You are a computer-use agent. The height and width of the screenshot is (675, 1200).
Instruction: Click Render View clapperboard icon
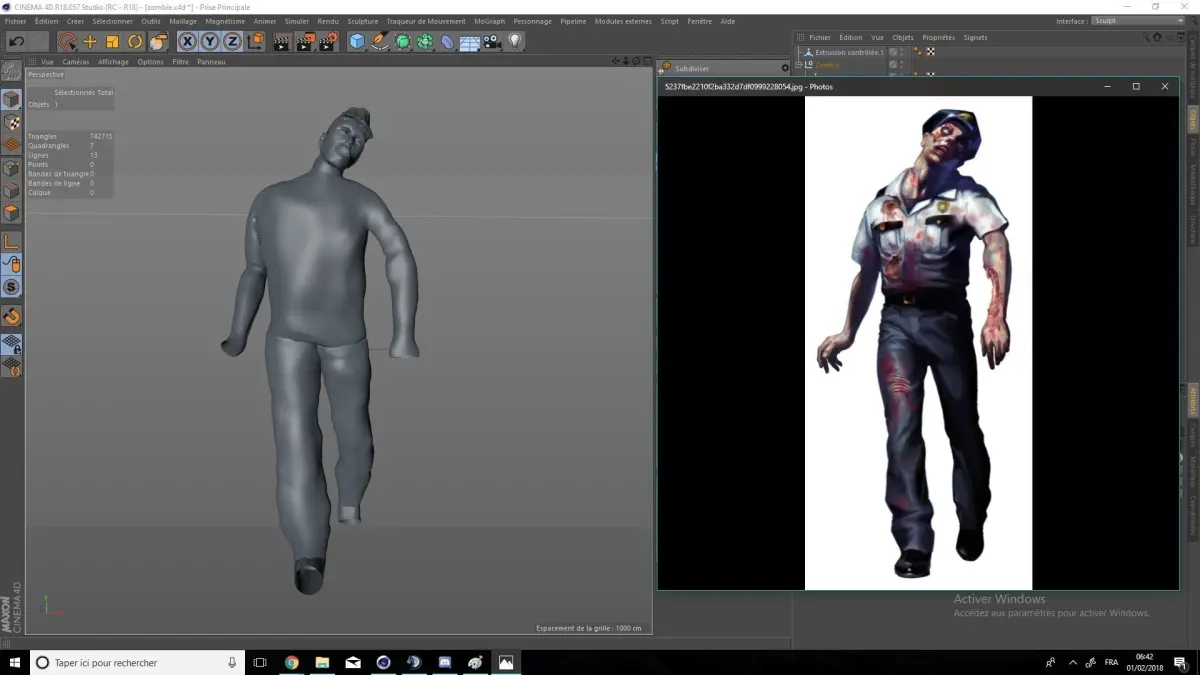[x=282, y=41]
